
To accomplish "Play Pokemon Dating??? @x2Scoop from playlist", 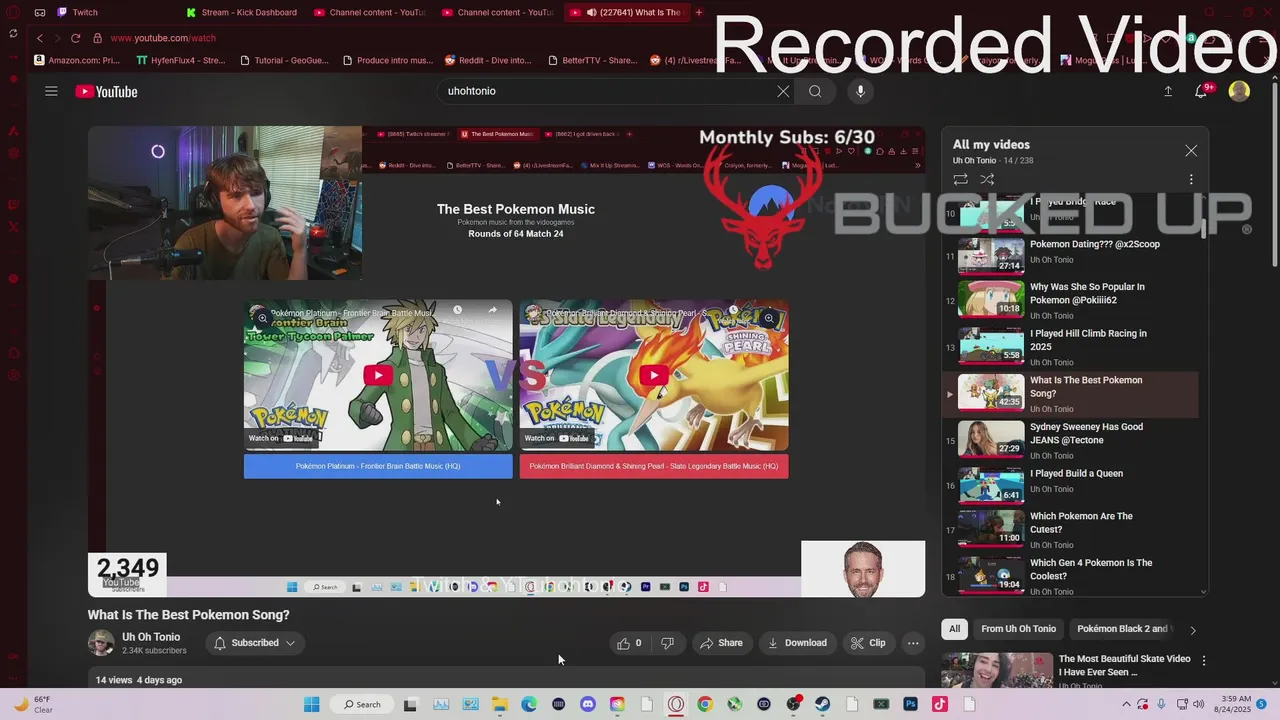I will (1070, 254).
